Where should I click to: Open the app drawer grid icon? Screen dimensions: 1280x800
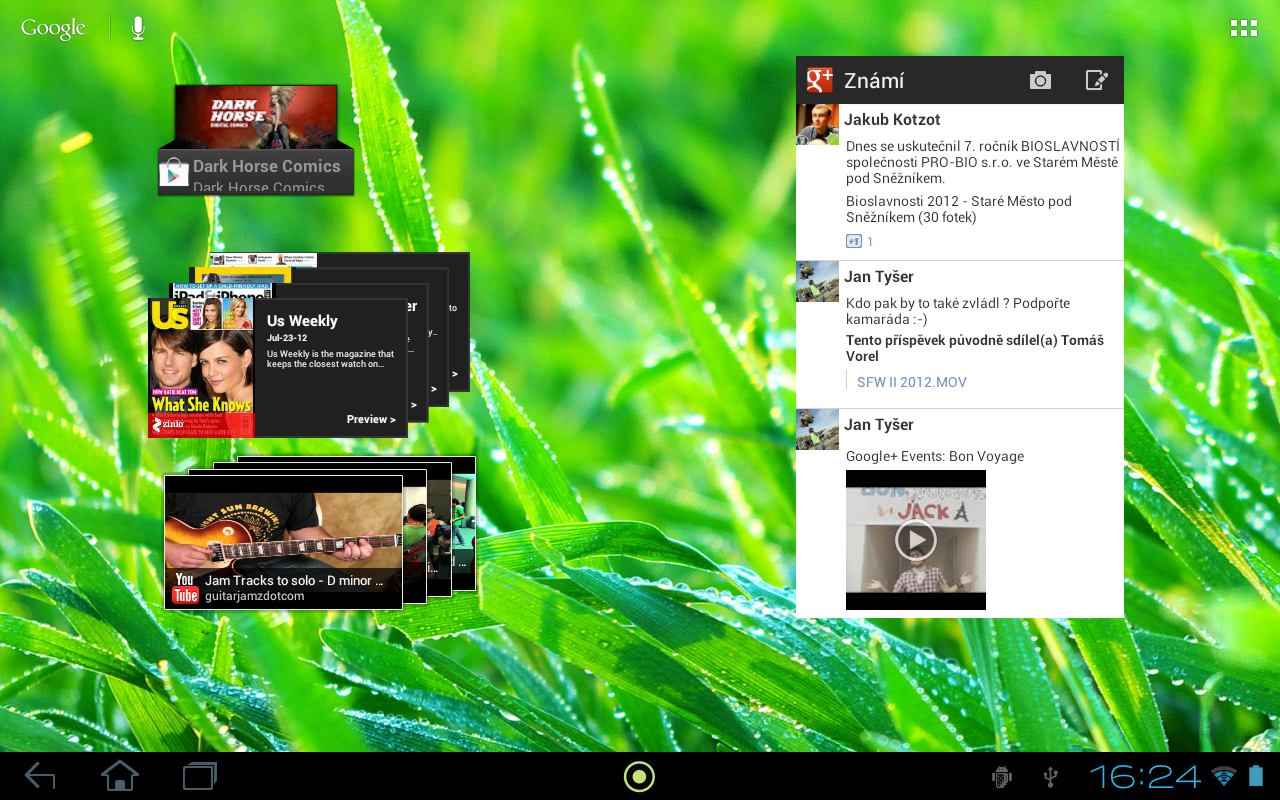pos(1243,27)
